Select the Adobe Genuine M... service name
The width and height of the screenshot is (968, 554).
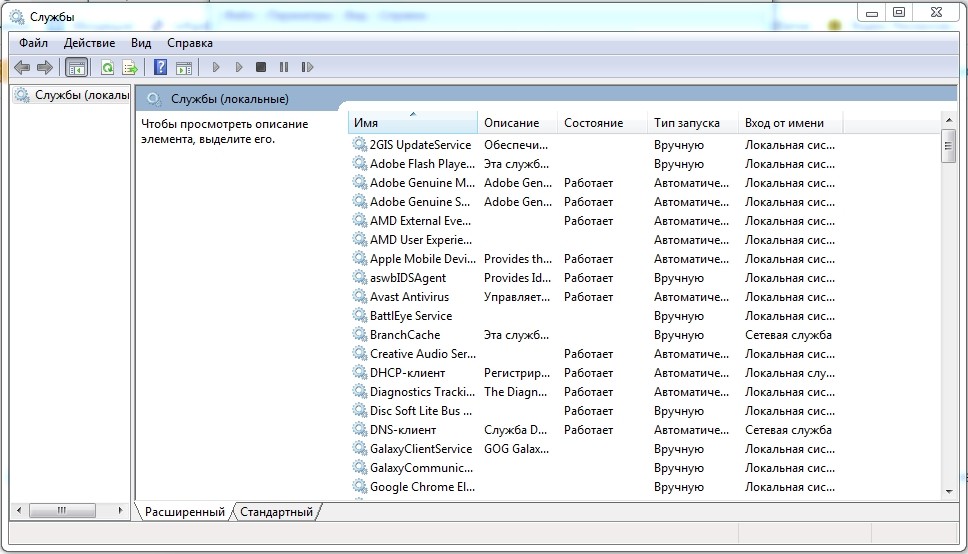pyautogui.click(x=422, y=183)
